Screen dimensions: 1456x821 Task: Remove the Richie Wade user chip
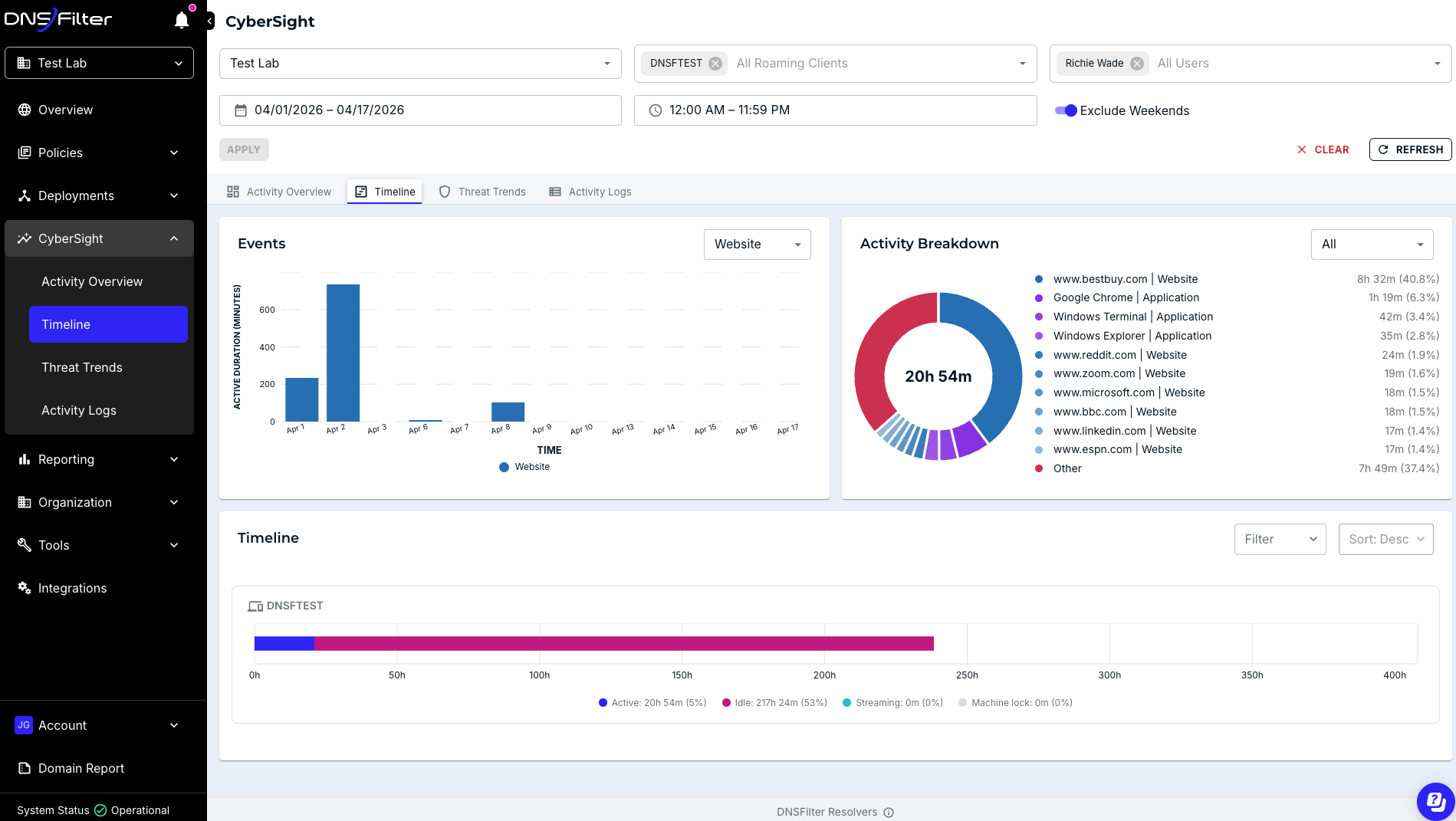click(x=1137, y=64)
